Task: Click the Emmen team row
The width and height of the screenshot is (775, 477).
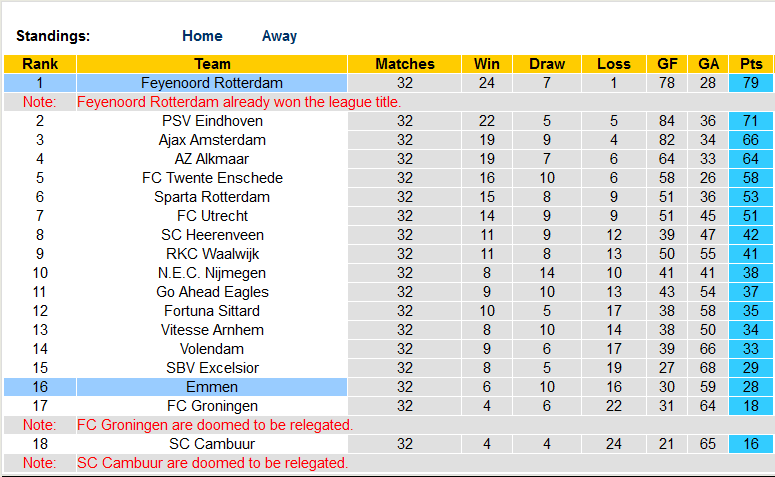Action: 212,387
